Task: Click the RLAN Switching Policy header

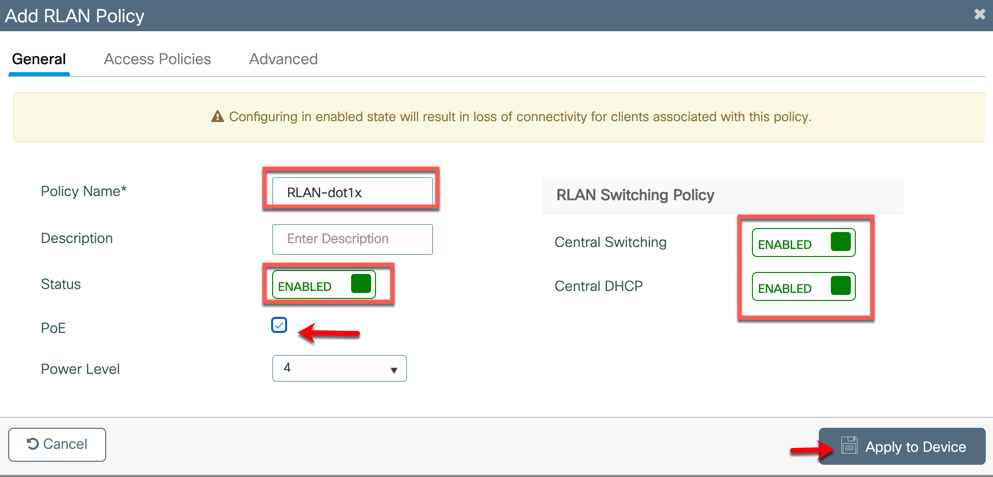Action: click(x=635, y=195)
